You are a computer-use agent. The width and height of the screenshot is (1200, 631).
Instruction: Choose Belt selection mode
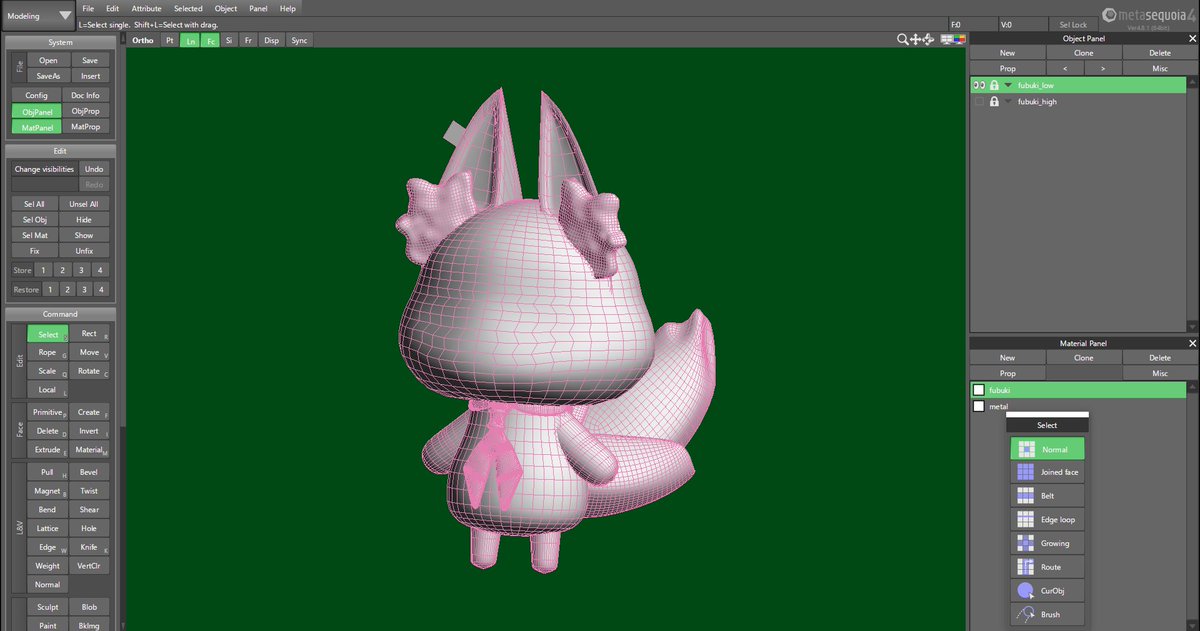point(1047,496)
